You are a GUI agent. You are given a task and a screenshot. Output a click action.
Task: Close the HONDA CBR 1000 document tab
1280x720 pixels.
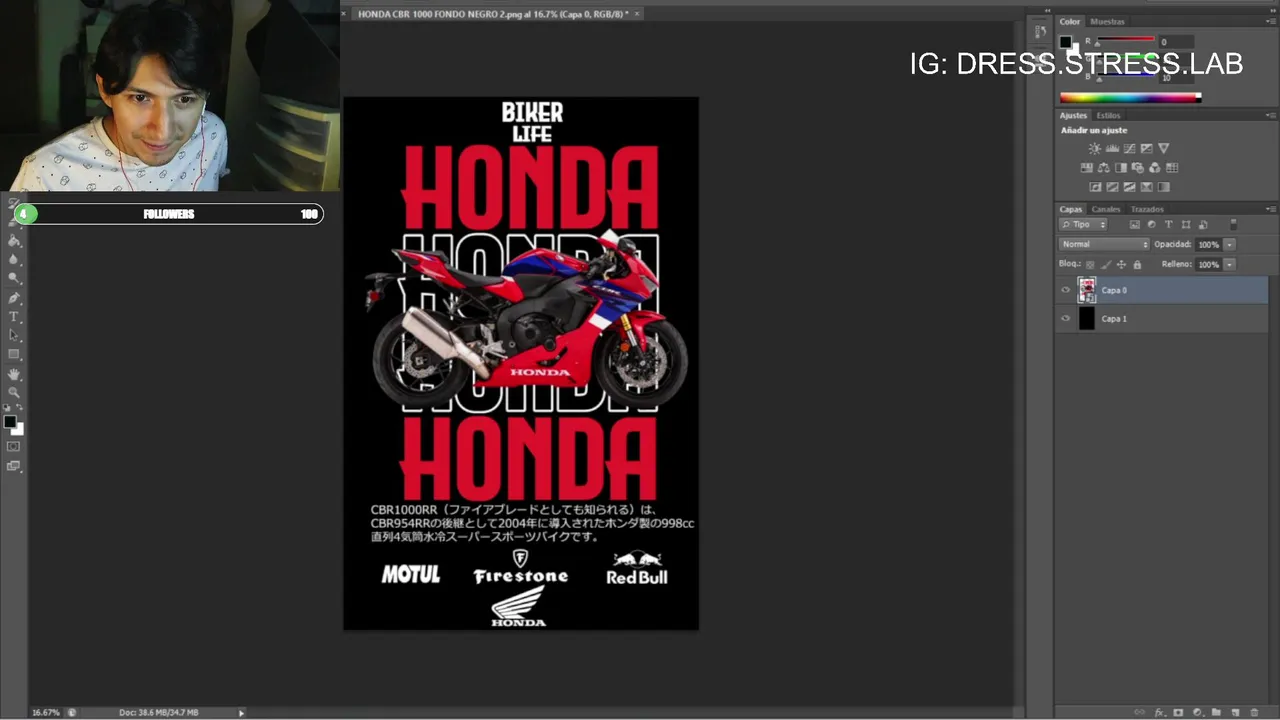pyautogui.click(x=637, y=14)
